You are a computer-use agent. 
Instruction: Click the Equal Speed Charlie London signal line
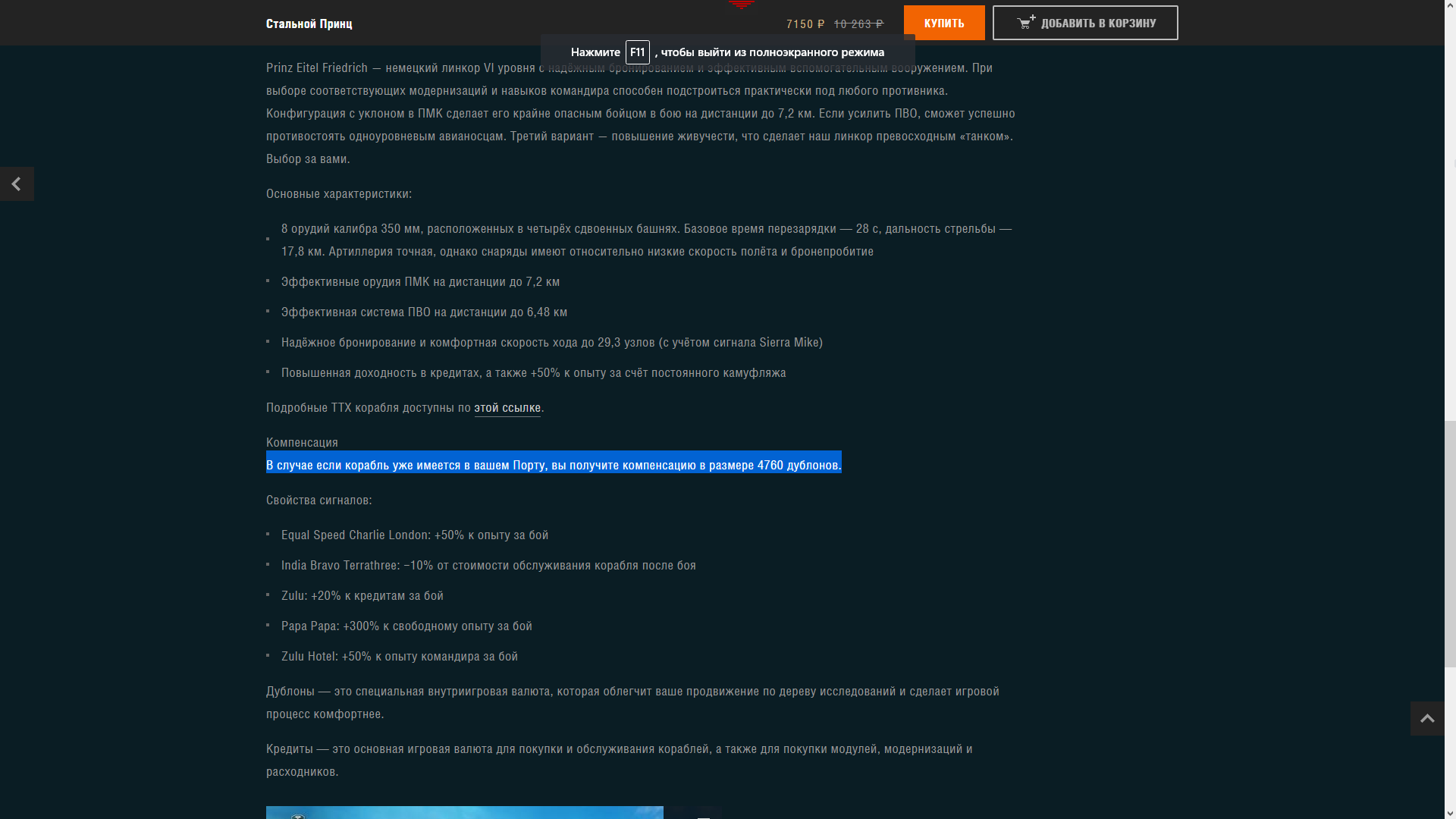[x=415, y=535]
